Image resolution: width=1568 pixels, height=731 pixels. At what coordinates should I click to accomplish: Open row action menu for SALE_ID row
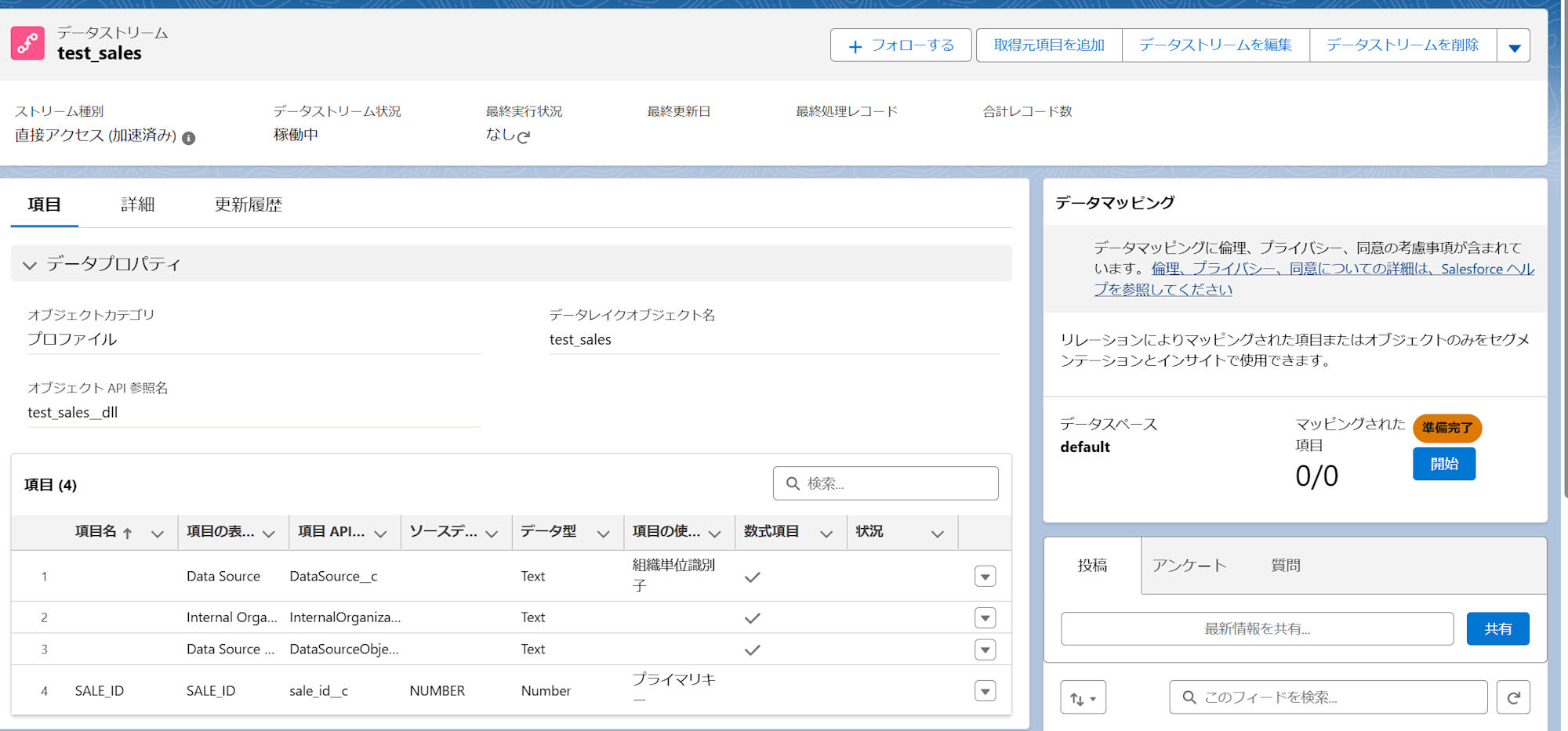tap(985, 691)
